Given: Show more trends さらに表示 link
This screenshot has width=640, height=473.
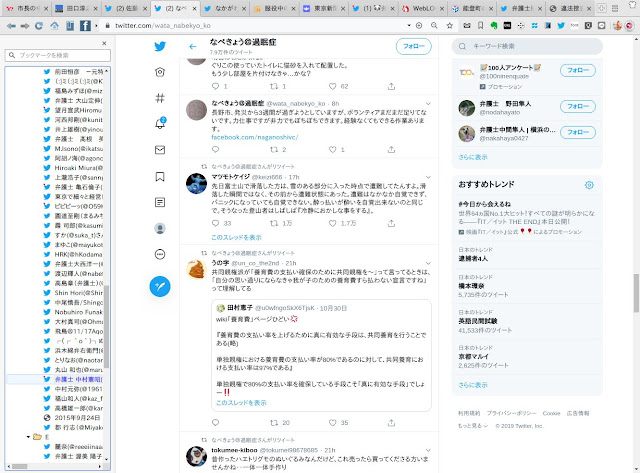Looking at the screenshot, I should tap(473, 385).
